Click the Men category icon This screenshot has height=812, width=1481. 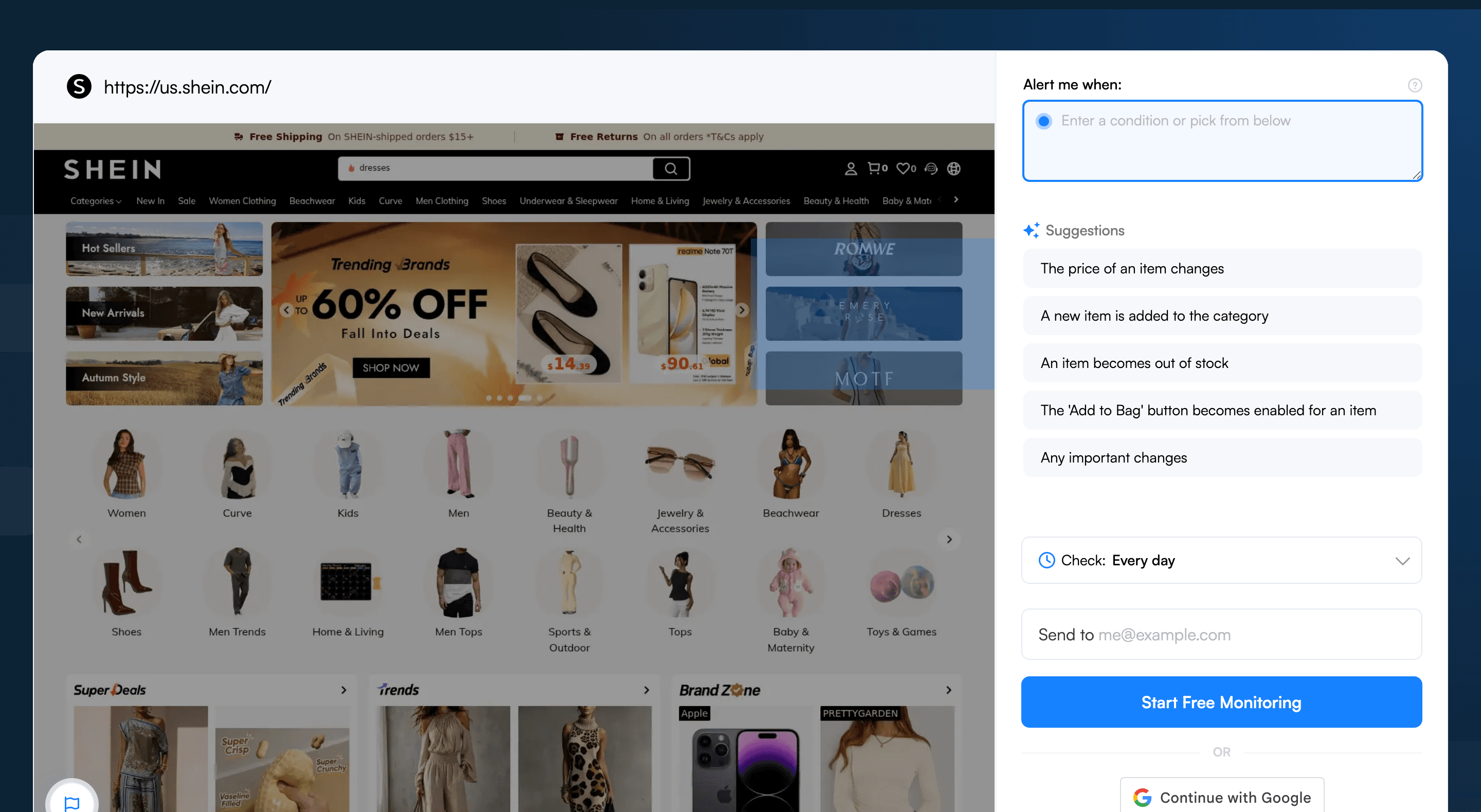(x=459, y=464)
